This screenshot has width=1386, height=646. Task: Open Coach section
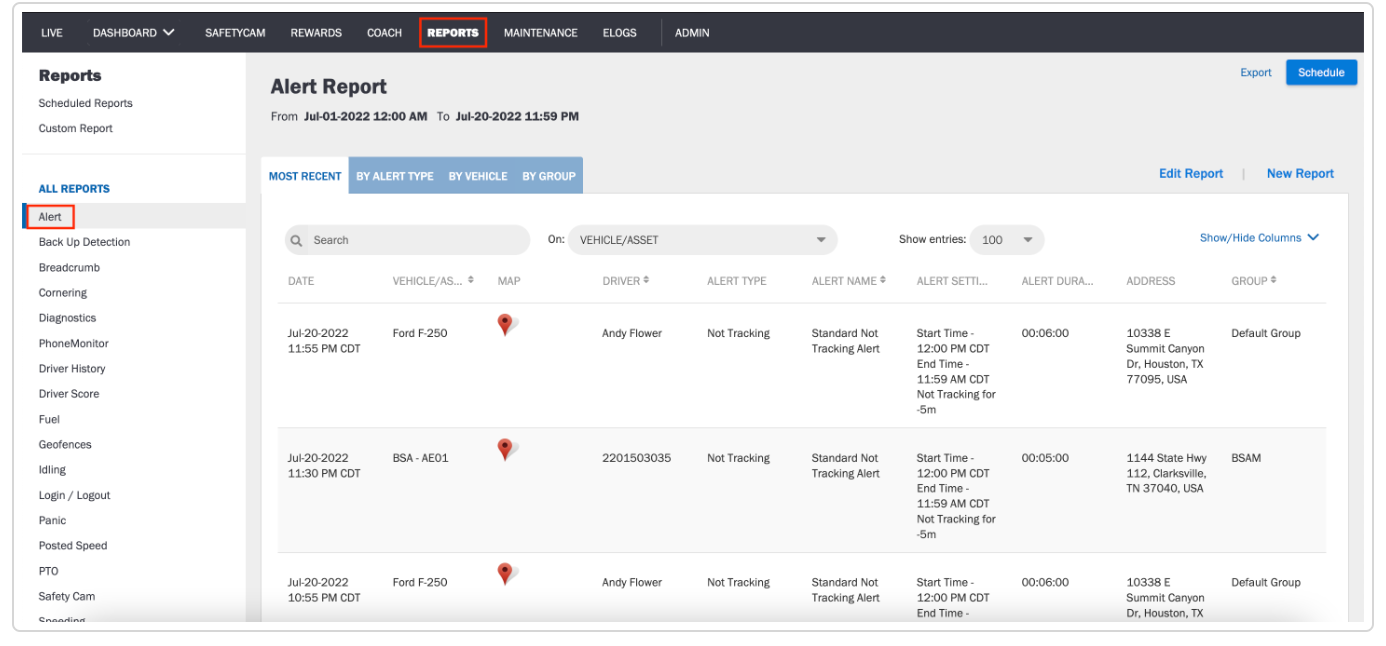point(384,33)
